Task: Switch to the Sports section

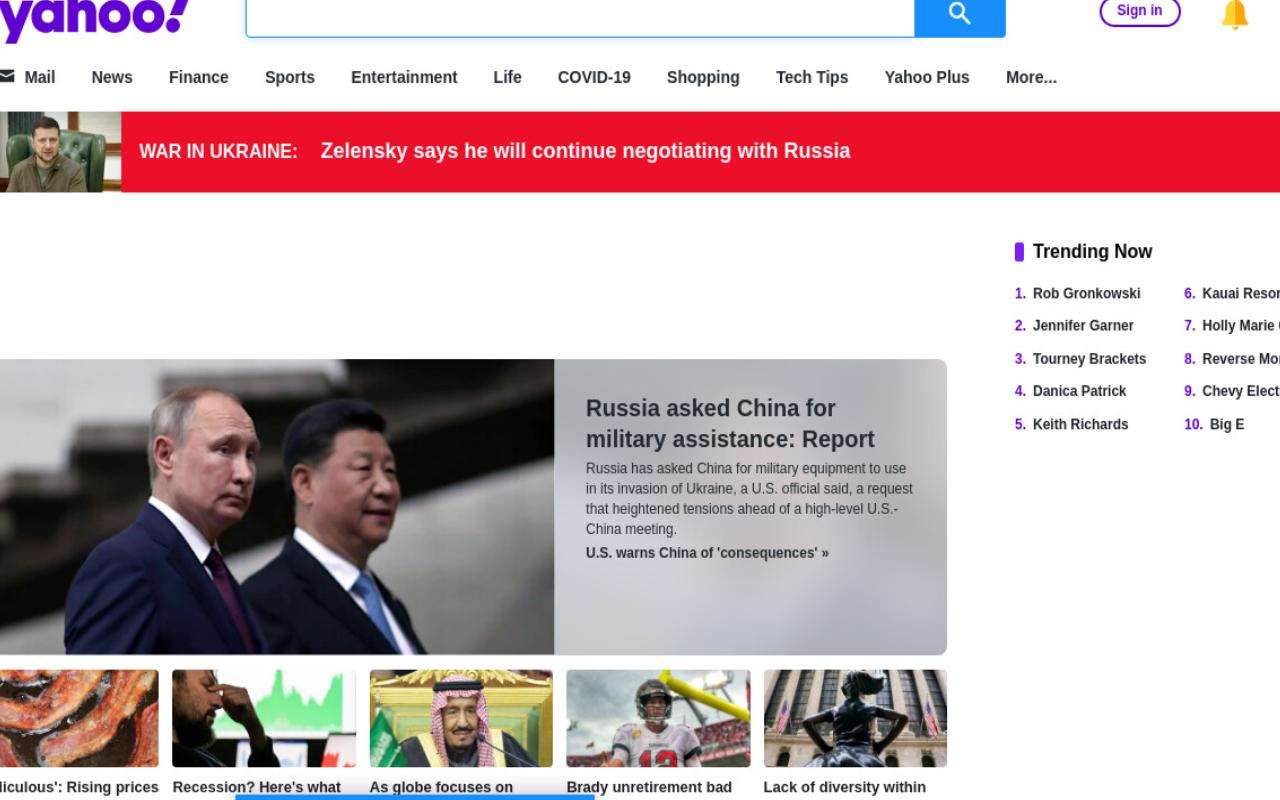Action: click(290, 77)
